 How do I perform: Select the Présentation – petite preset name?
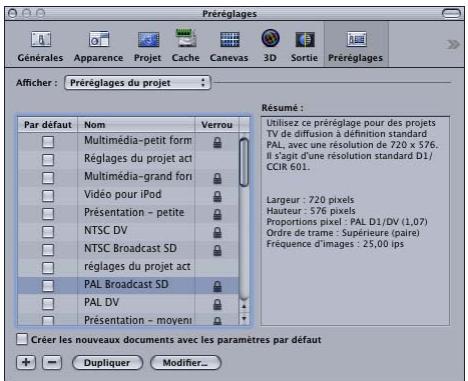pos(134,212)
